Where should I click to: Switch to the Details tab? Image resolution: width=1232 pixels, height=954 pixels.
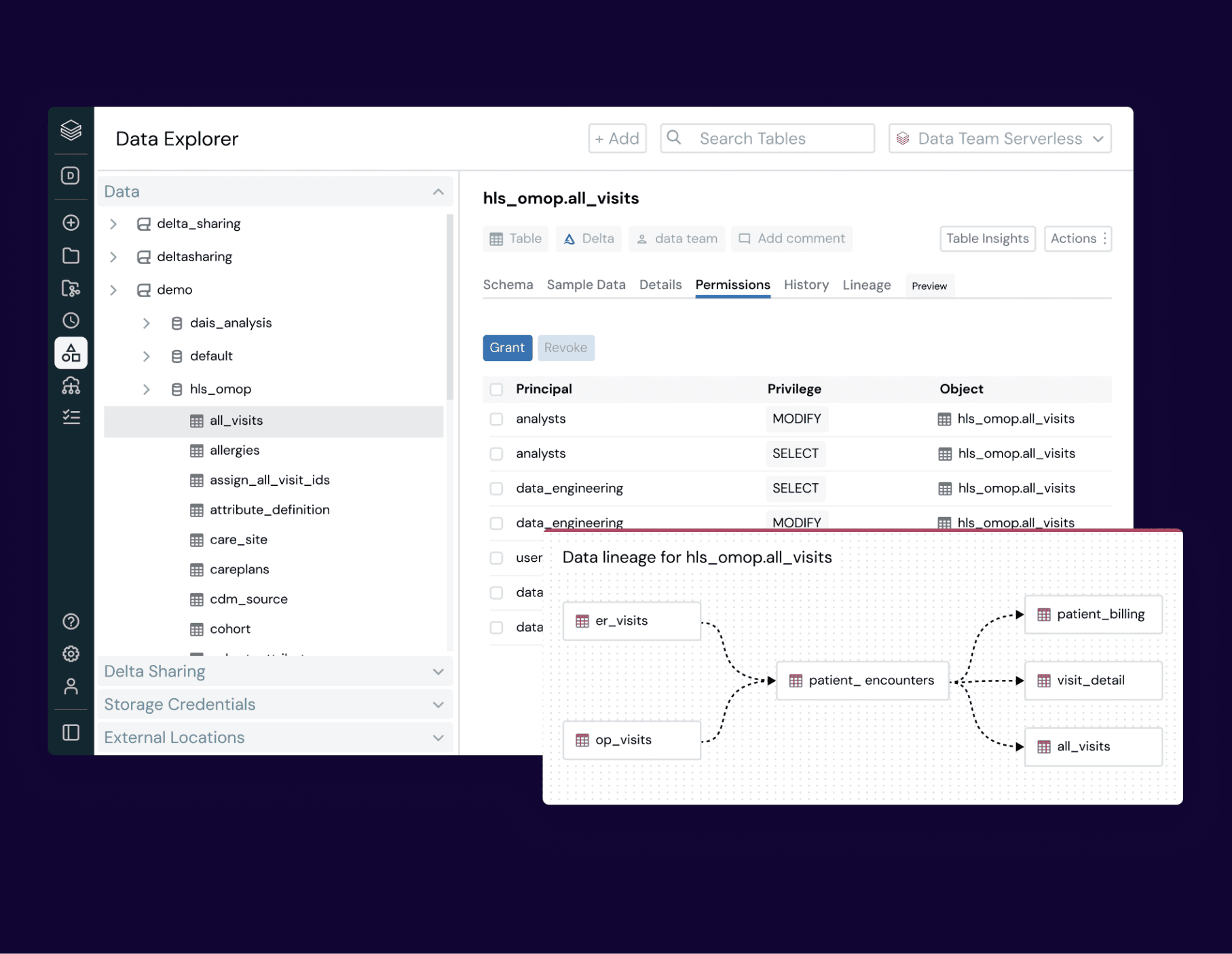coord(660,285)
